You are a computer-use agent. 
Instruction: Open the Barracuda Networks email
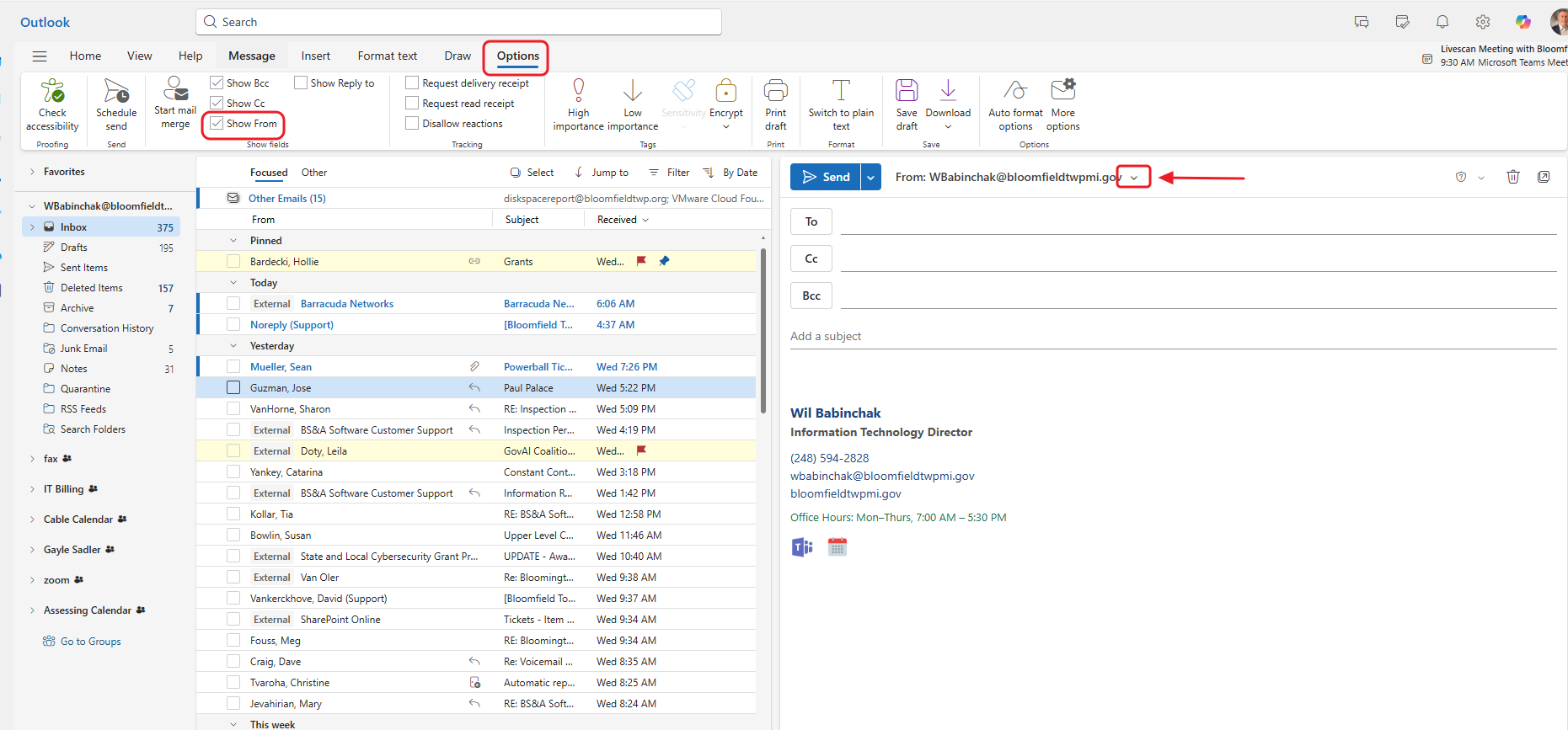[477, 304]
